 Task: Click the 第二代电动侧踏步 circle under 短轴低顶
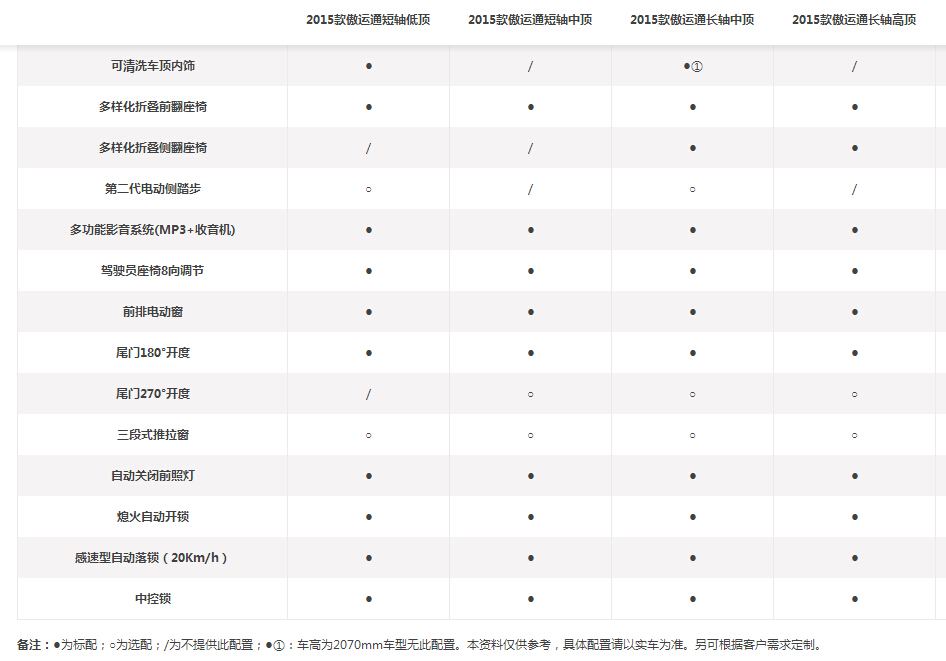coord(369,189)
